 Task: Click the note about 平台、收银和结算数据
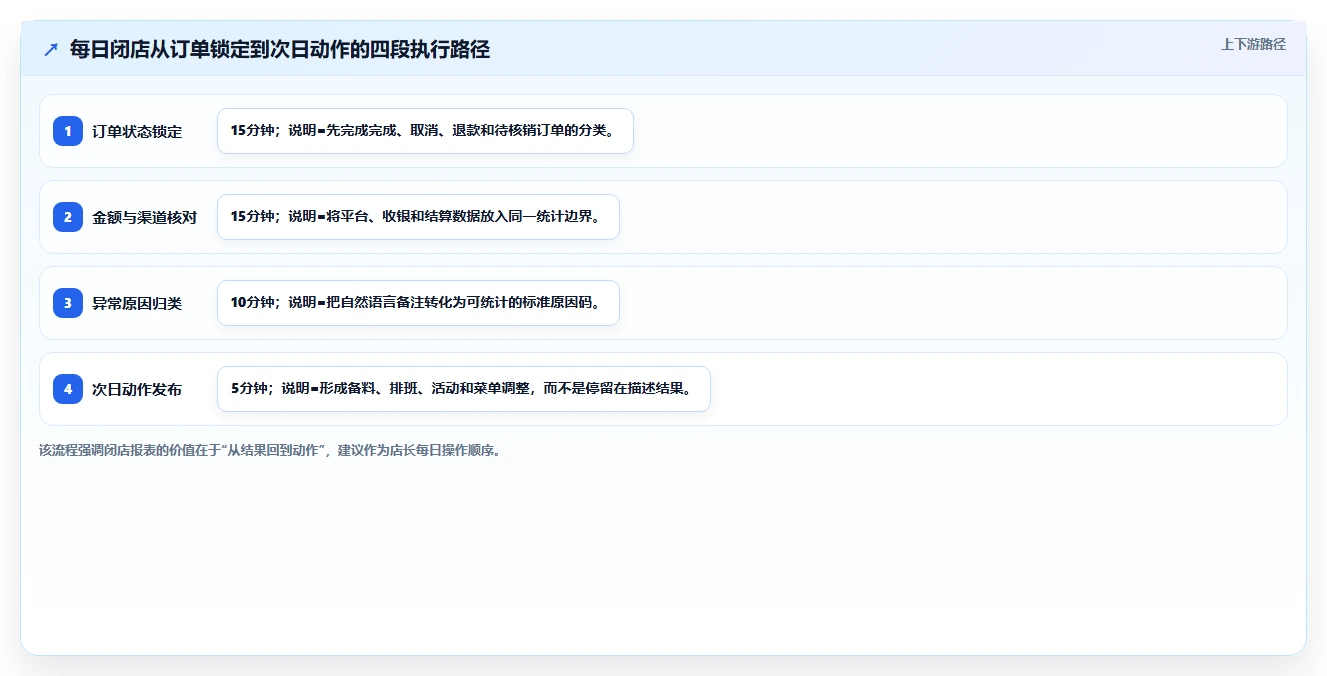(418, 217)
